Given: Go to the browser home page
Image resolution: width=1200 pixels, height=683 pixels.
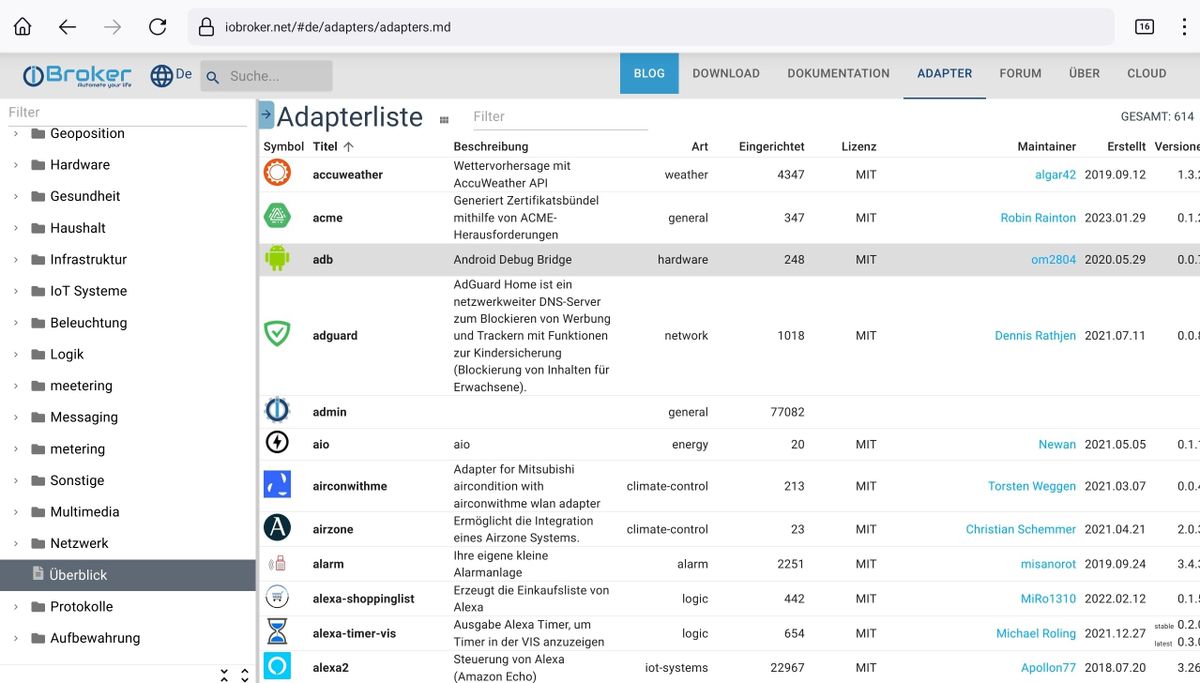Looking at the screenshot, I should (x=22, y=27).
